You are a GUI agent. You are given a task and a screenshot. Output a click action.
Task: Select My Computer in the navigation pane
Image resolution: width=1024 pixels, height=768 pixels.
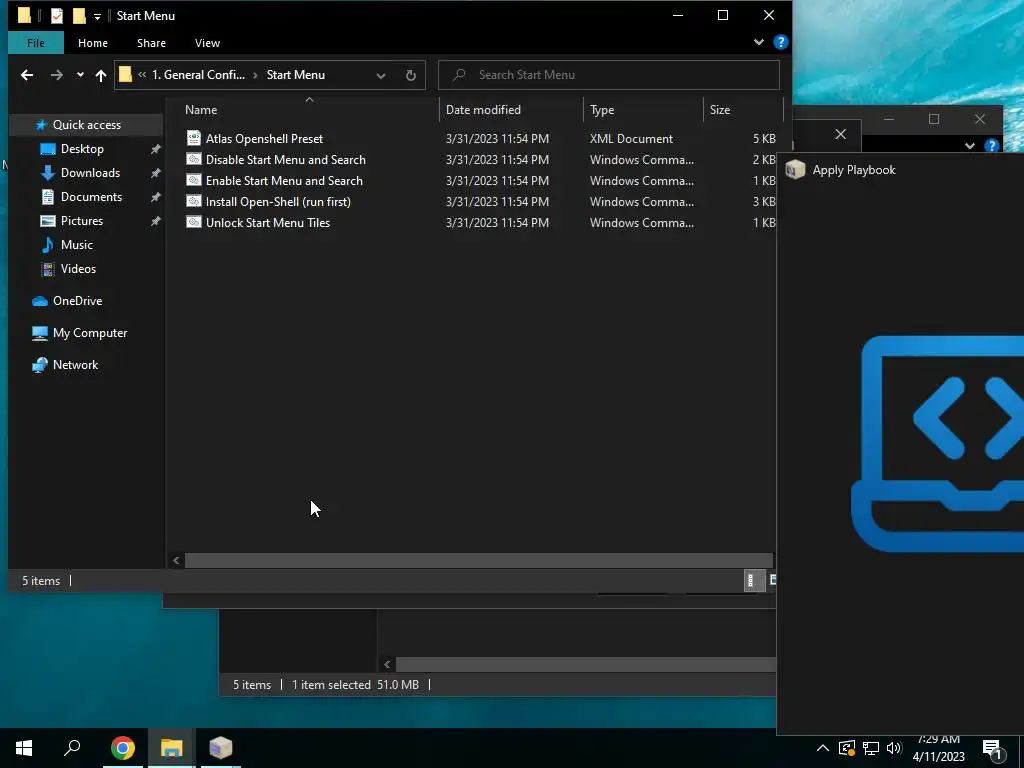click(x=89, y=333)
